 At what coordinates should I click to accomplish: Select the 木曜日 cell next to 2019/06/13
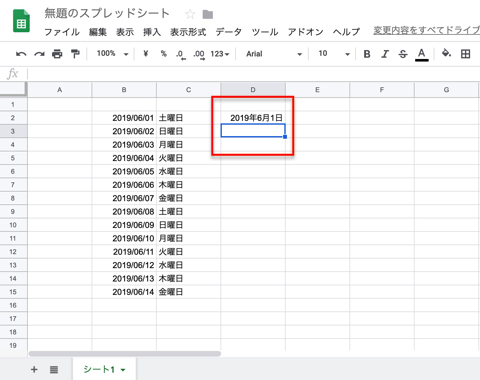pyautogui.click(x=188, y=278)
